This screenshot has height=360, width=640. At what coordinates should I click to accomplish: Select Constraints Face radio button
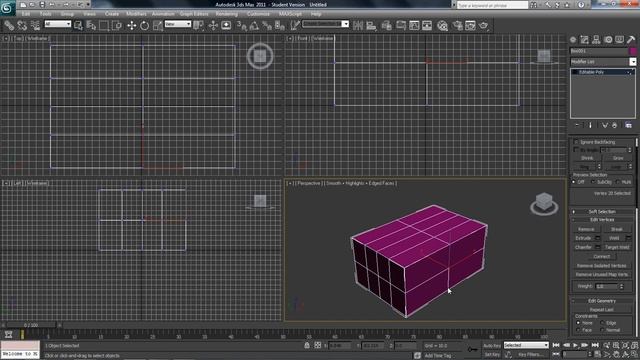tap(578, 330)
